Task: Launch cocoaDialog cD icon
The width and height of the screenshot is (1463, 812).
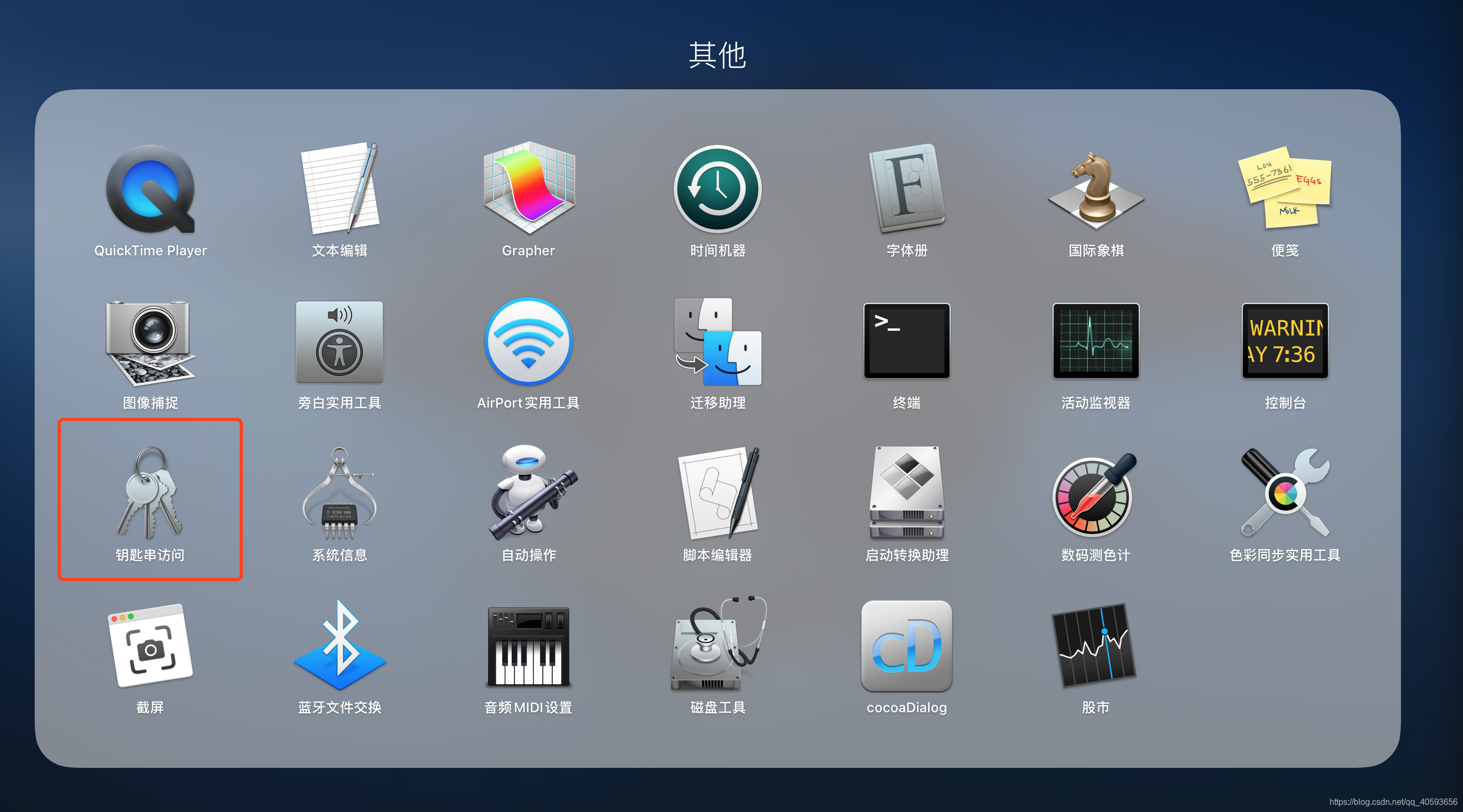Action: [x=907, y=646]
